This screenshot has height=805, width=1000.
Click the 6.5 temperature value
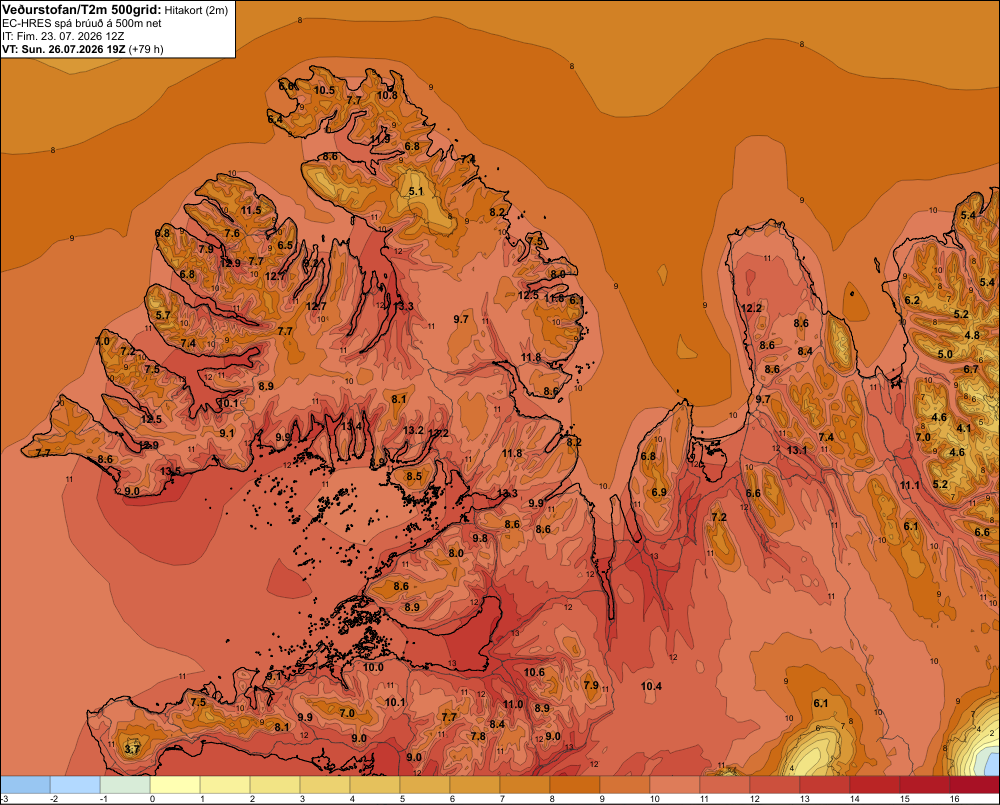click(x=285, y=245)
